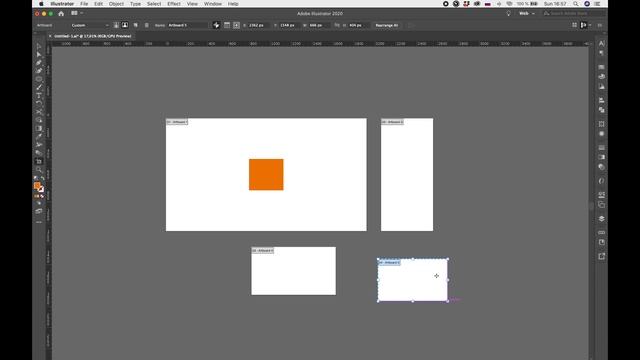Select the Eyedropper tool
The image size is (640, 360).
point(39,136)
